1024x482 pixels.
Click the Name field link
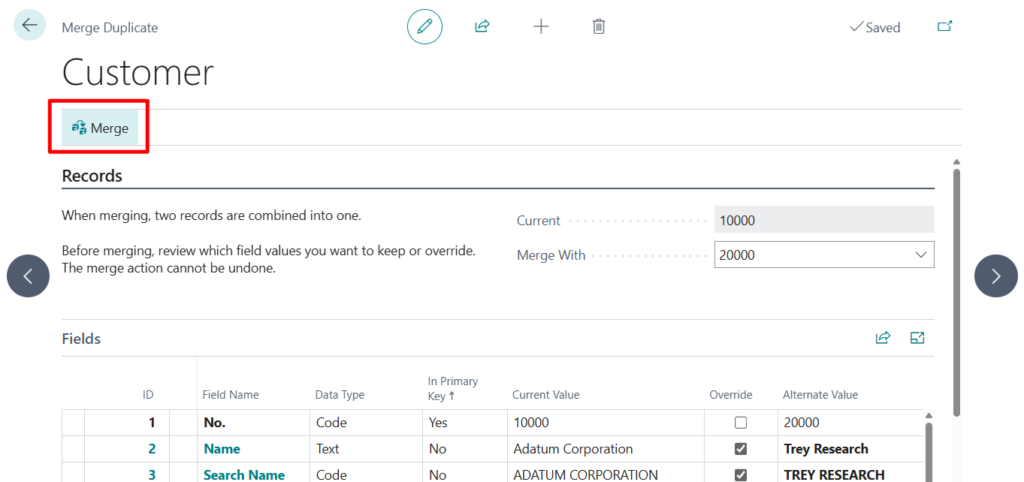(x=221, y=449)
